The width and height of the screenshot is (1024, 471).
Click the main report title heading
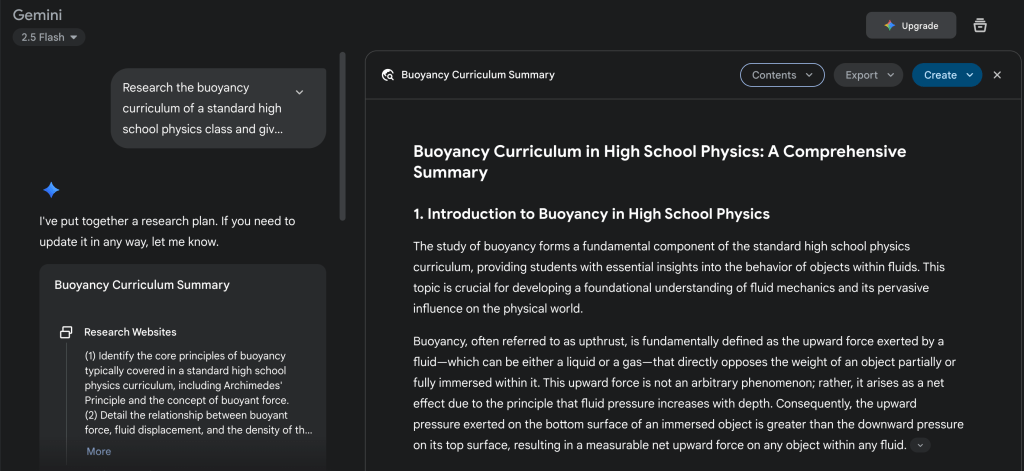(659, 161)
